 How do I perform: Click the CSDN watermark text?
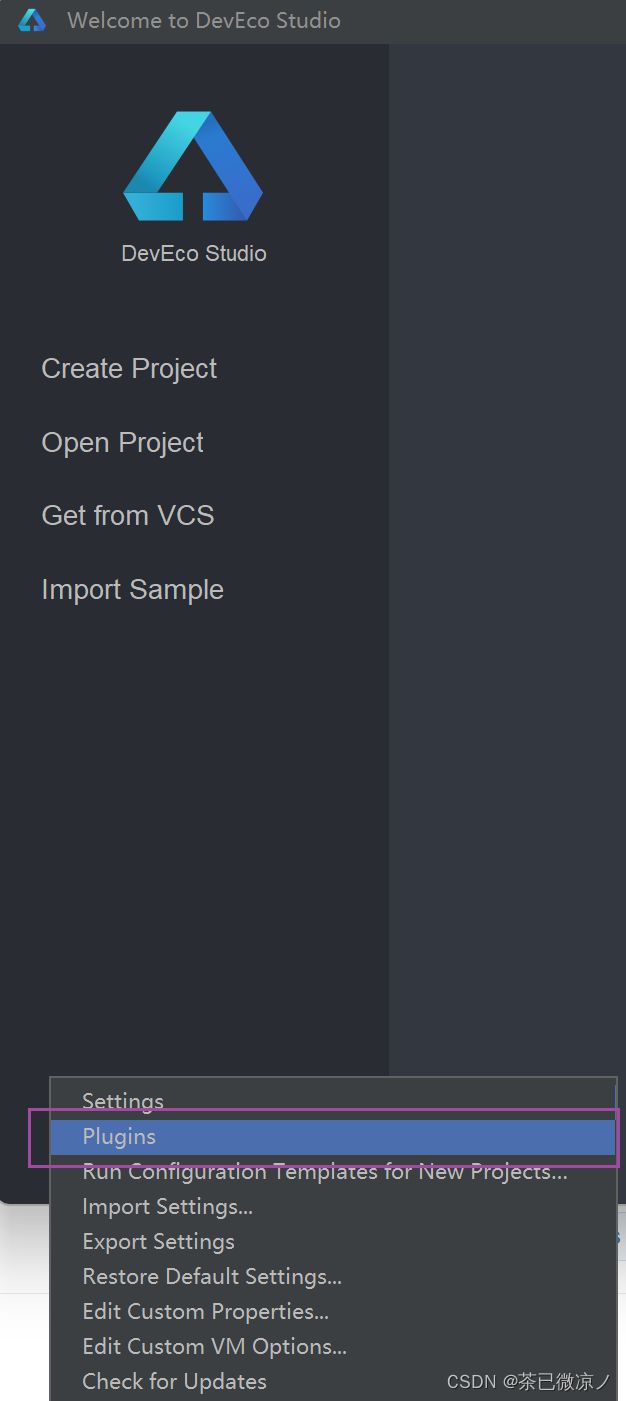pyautogui.click(x=528, y=1382)
